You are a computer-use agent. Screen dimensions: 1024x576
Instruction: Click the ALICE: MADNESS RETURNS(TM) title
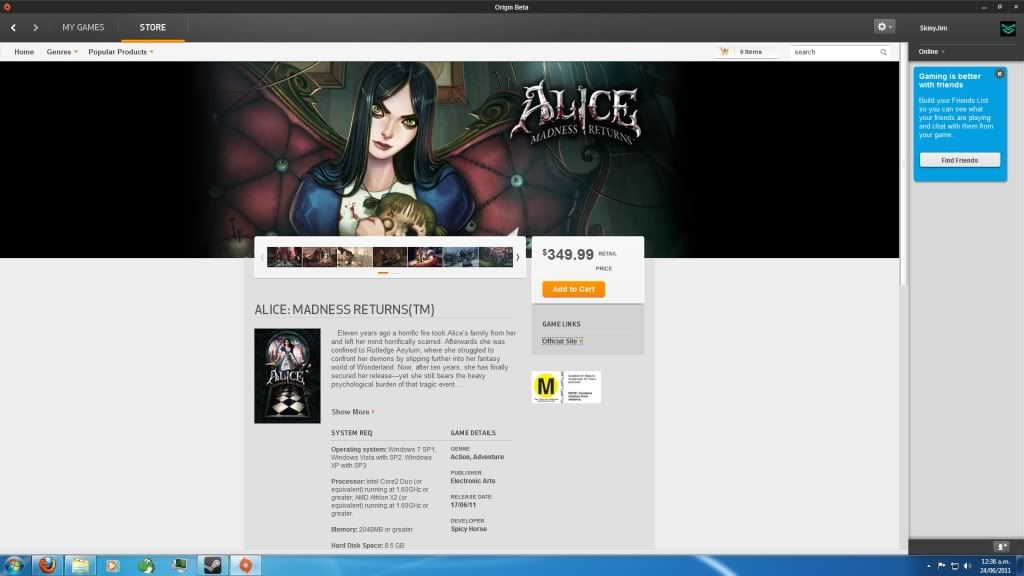tap(344, 310)
